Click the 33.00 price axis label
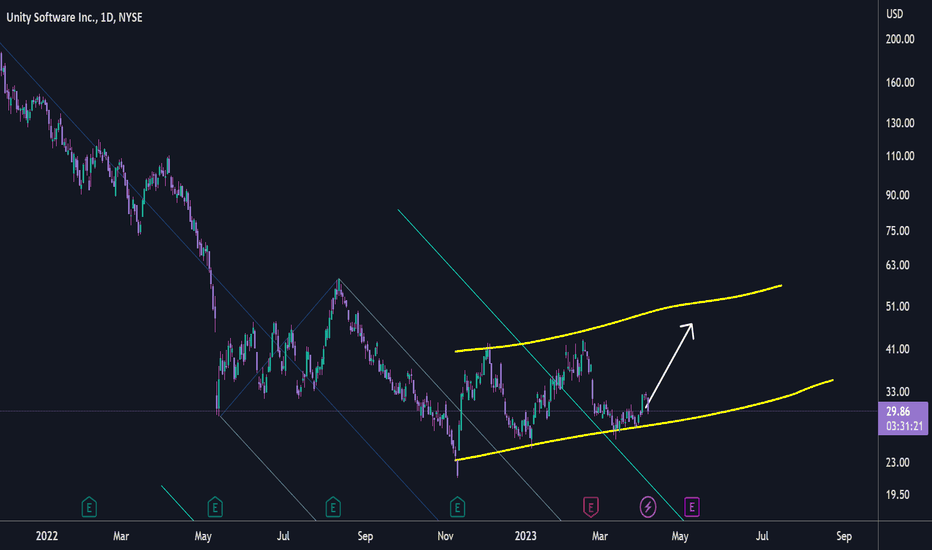 click(898, 392)
